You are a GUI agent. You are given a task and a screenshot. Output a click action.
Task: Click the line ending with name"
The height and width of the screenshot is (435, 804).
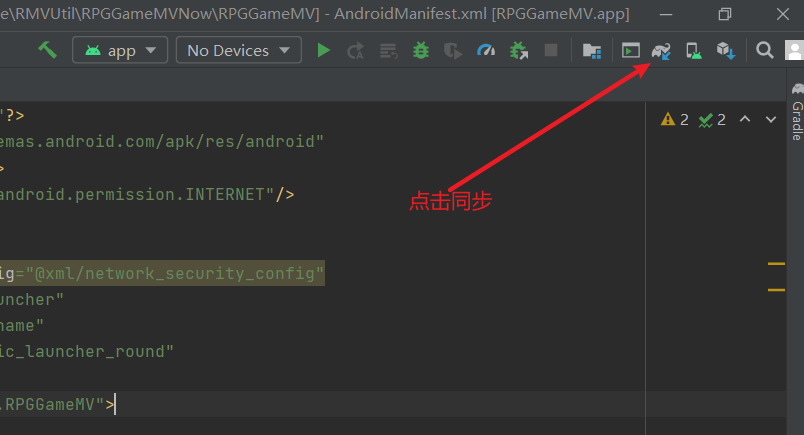point(22,326)
